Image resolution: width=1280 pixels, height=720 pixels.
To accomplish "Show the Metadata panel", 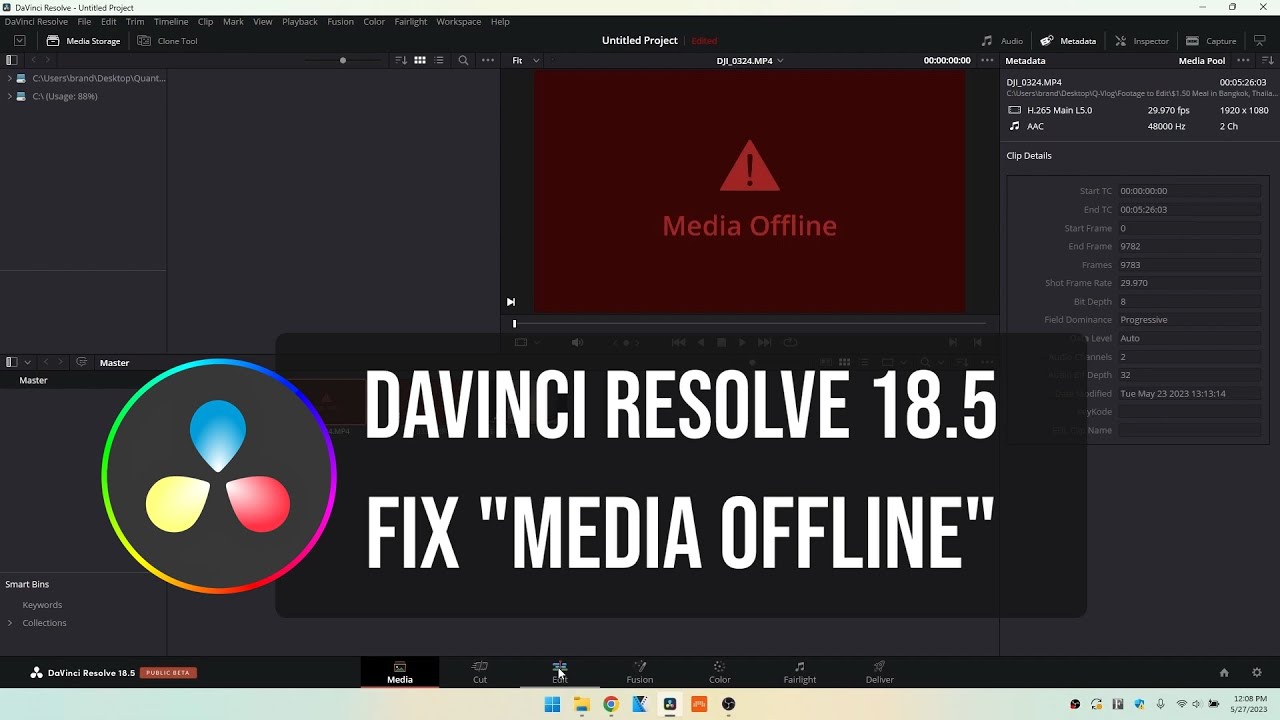I will [1068, 41].
